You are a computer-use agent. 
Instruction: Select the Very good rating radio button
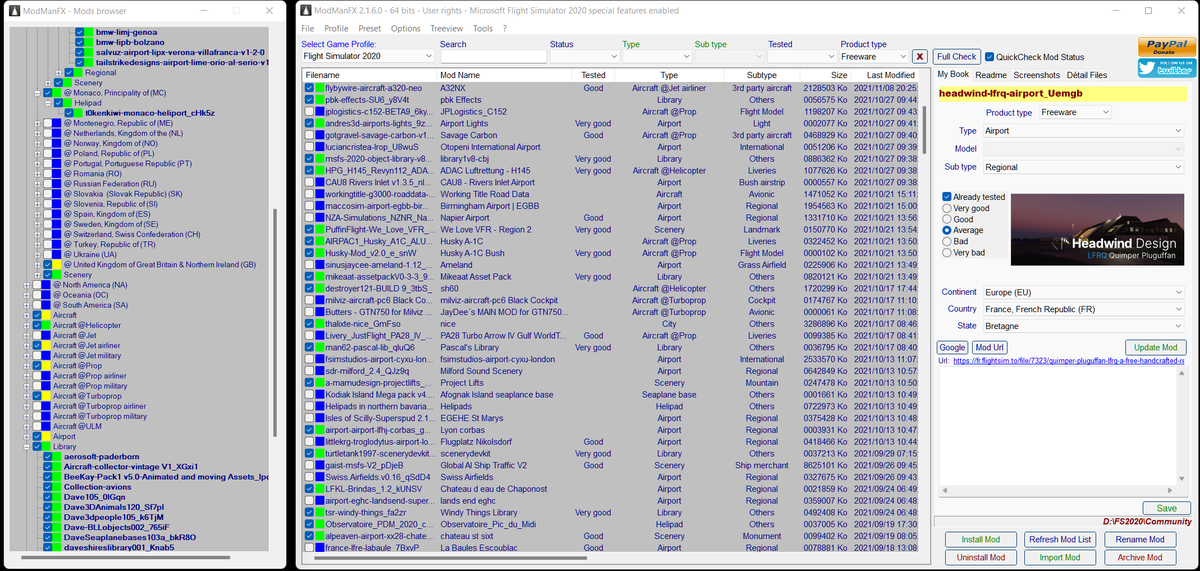coord(948,208)
